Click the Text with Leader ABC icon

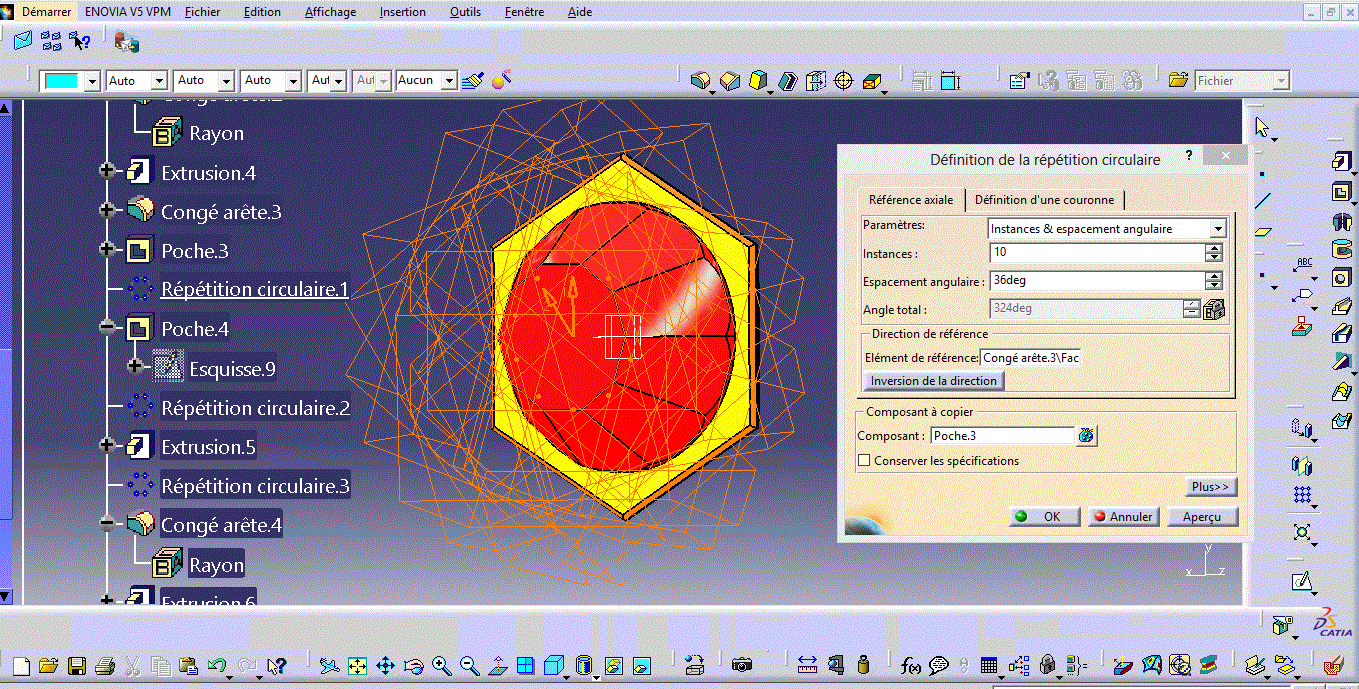pos(1304,263)
